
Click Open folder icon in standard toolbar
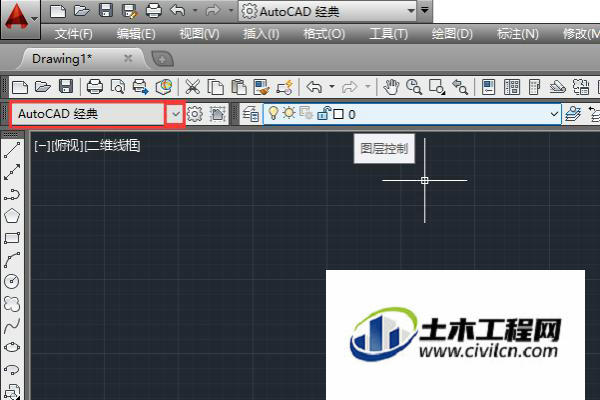[43, 87]
